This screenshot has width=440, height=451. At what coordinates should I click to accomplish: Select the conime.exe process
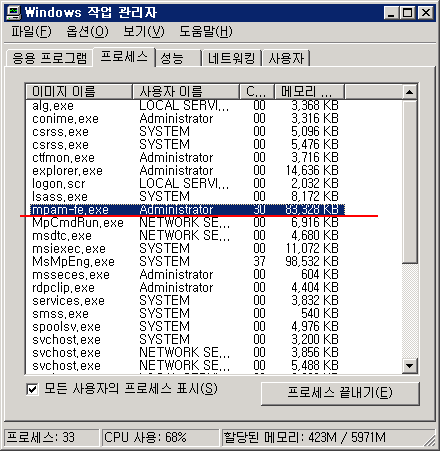click(185, 119)
